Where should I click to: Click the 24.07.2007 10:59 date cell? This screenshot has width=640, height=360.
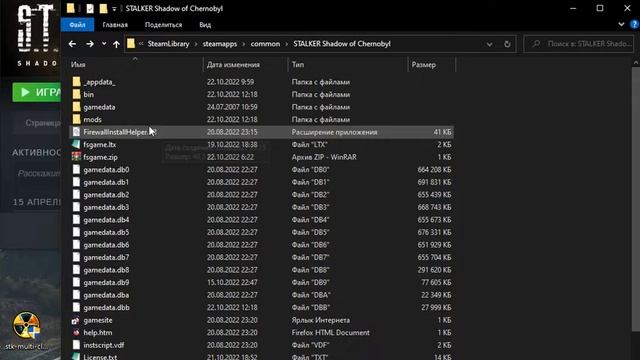[232, 107]
